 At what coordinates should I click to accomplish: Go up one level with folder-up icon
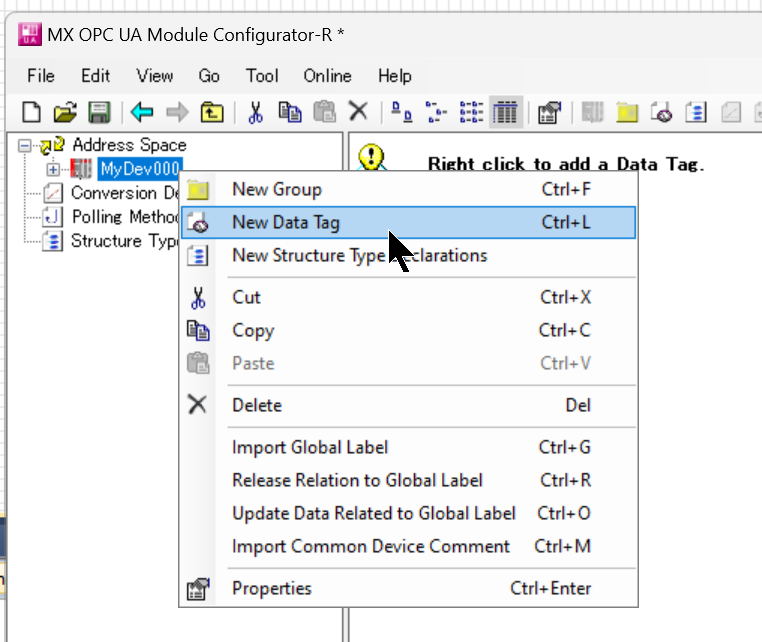click(212, 112)
